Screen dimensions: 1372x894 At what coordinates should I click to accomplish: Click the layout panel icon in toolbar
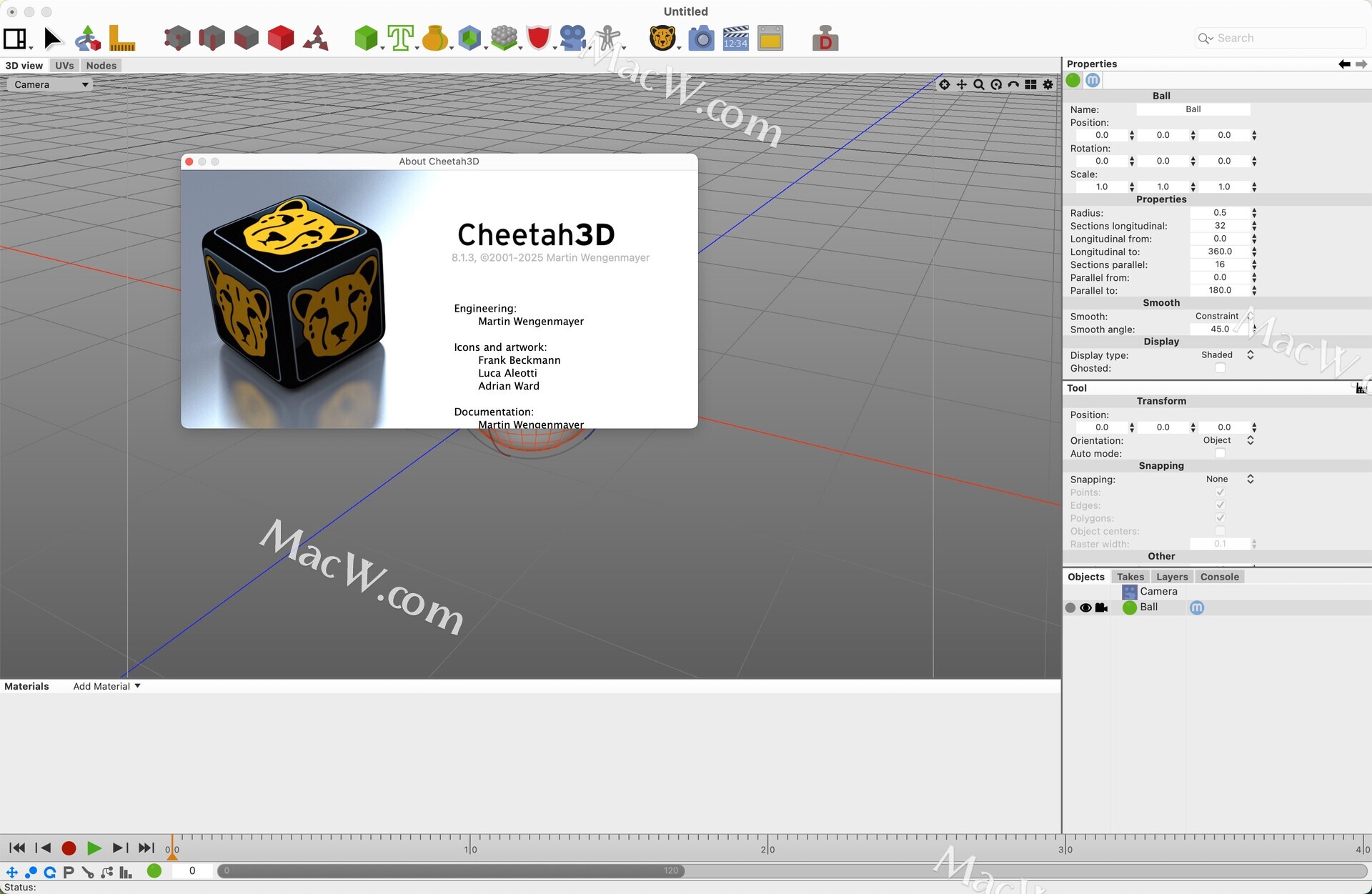[x=15, y=39]
